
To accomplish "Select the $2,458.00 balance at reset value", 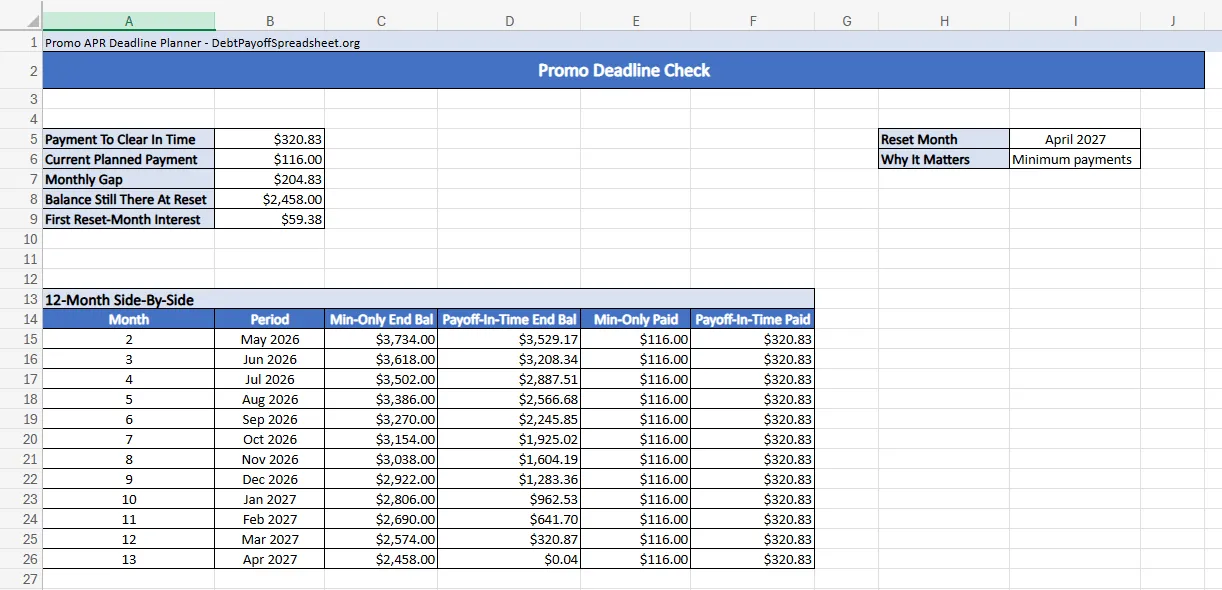I will [269, 199].
